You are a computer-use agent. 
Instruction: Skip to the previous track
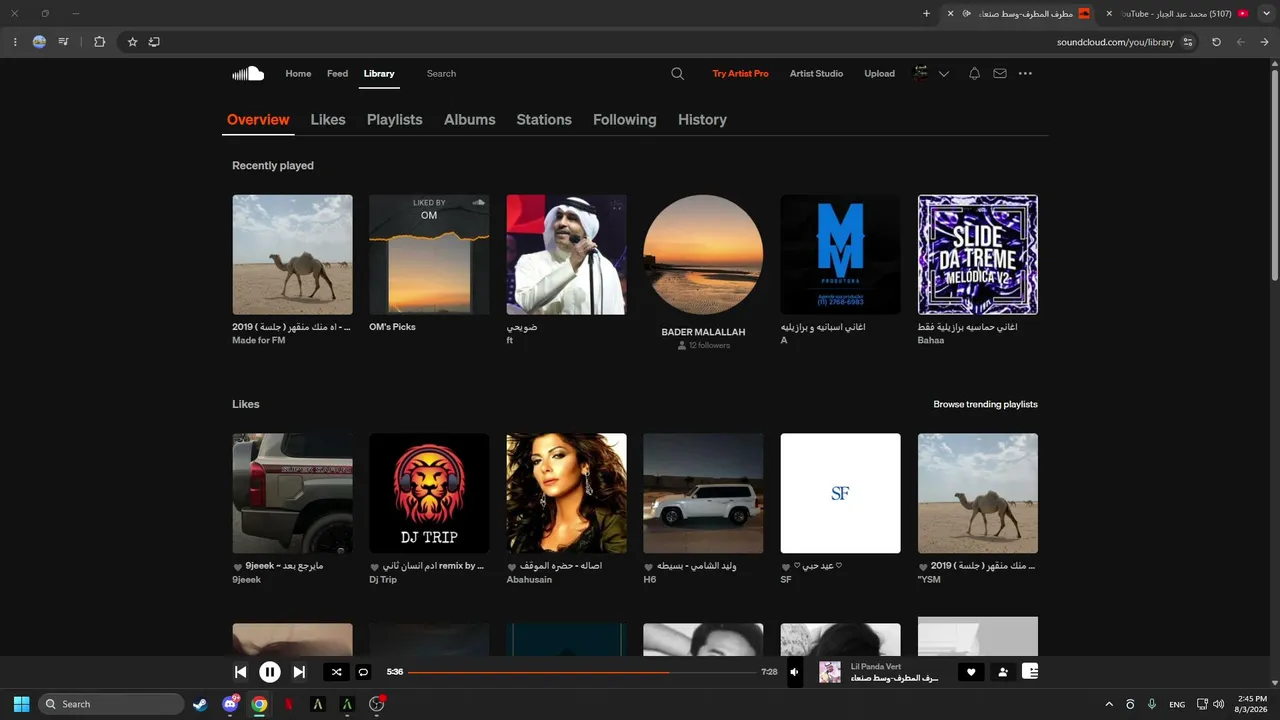[x=241, y=672]
